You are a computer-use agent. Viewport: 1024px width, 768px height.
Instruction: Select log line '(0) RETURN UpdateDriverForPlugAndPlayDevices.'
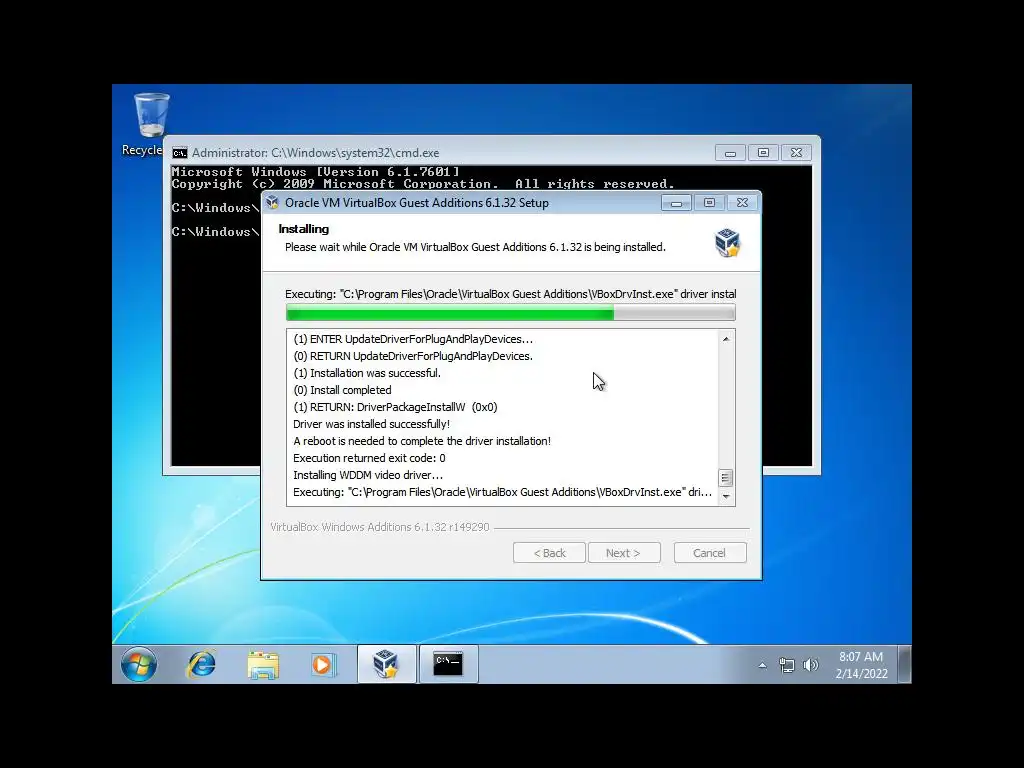coord(413,356)
